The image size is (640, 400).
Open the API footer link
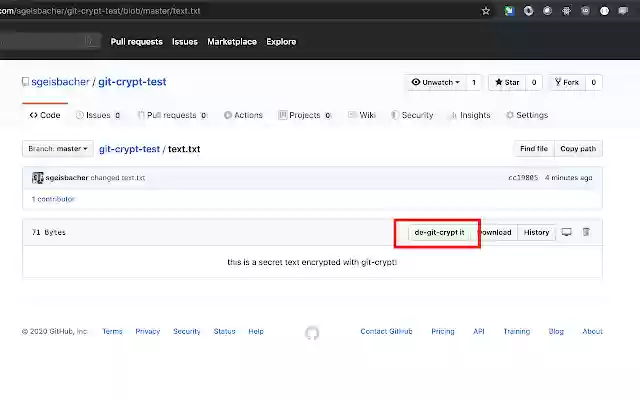point(479,331)
